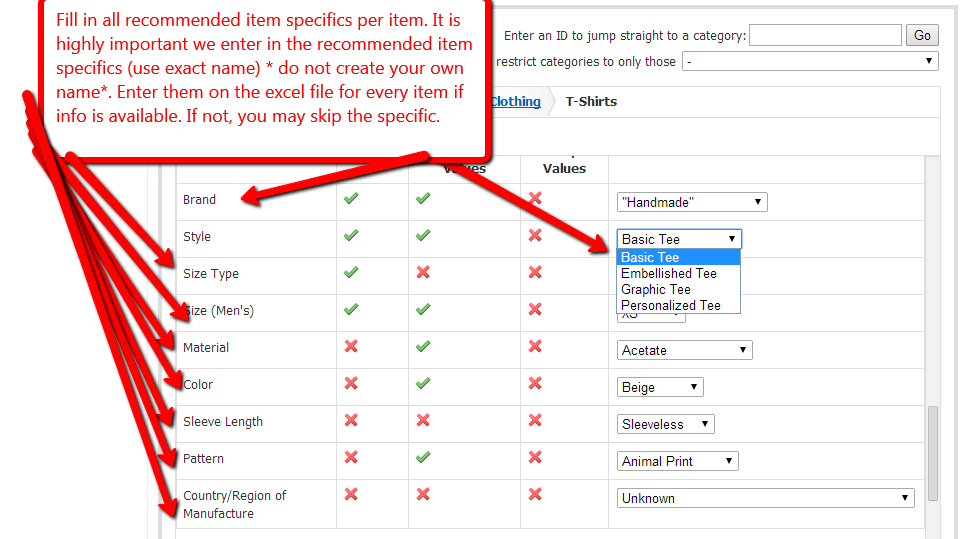The height and width of the screenshot is (539, 962).
Task: Follow the Clothing breadcrumb link
Action: [x=515, y=101]
